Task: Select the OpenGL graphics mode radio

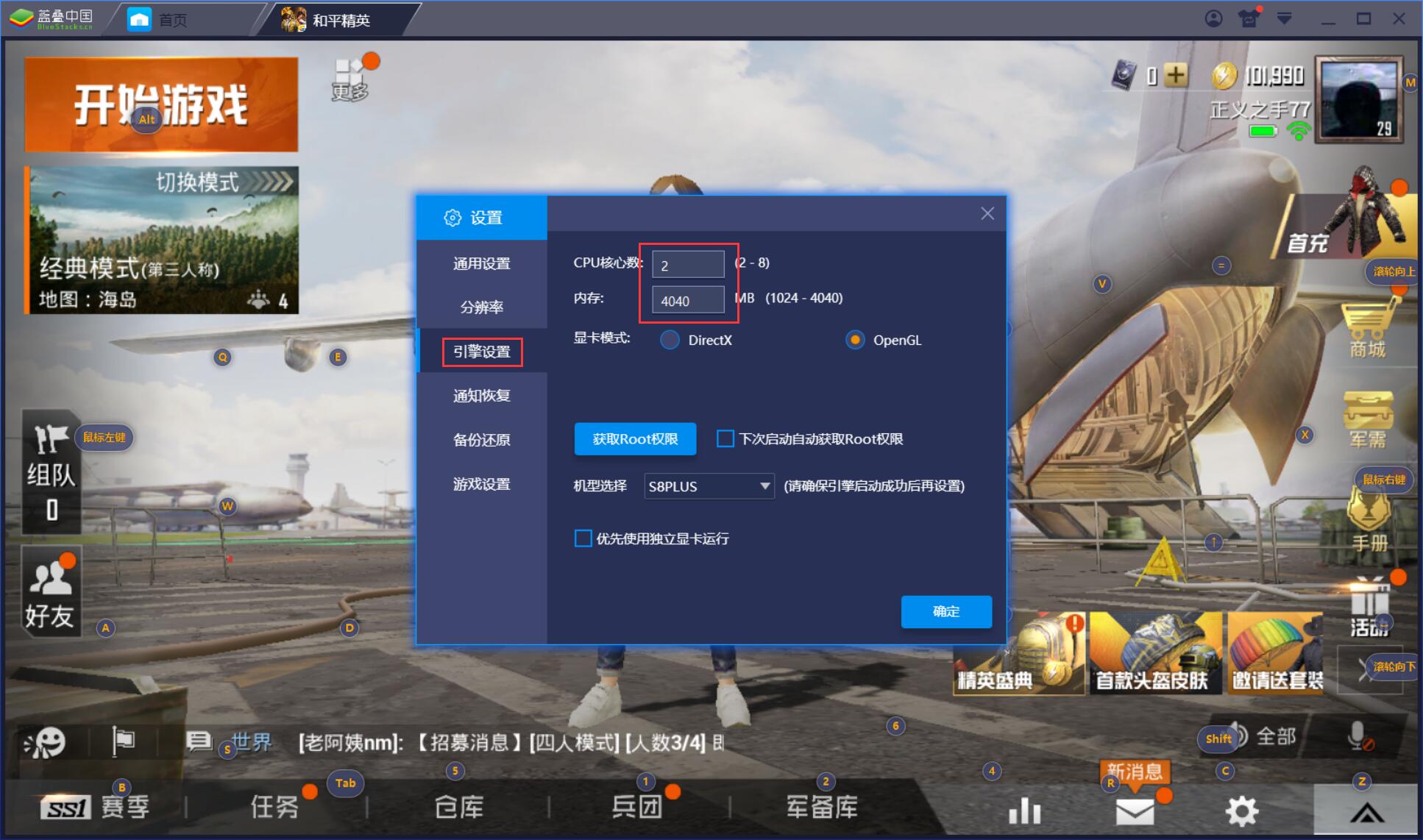Action: coord(855,340)
